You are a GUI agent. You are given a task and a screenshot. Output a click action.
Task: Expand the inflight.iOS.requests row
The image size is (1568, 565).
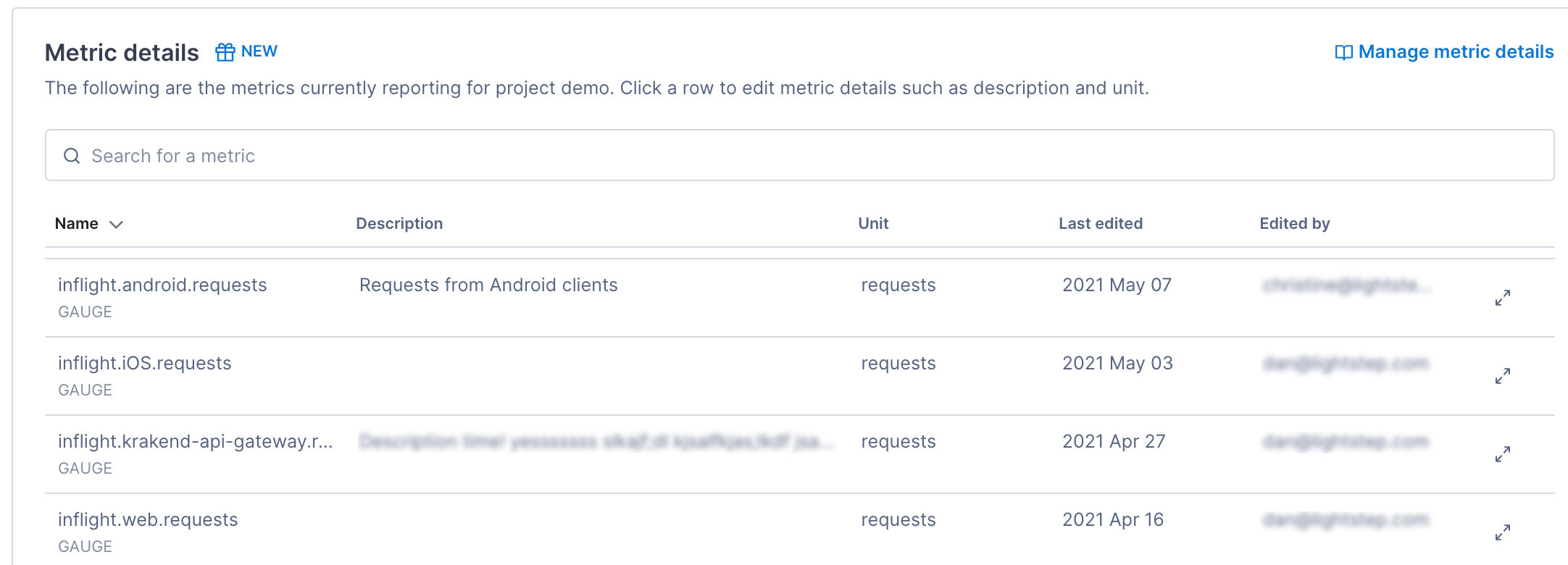click(x=1502, y=376)
